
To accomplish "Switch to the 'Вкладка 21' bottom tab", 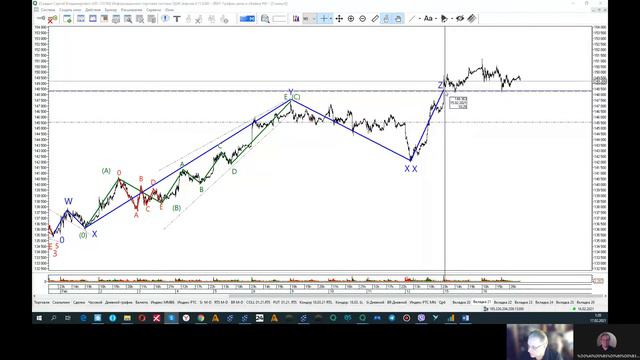I will coord(482,302).
